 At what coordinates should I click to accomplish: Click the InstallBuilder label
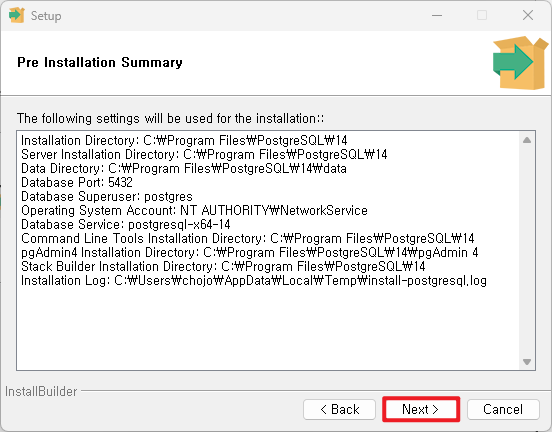pos(41,392)
